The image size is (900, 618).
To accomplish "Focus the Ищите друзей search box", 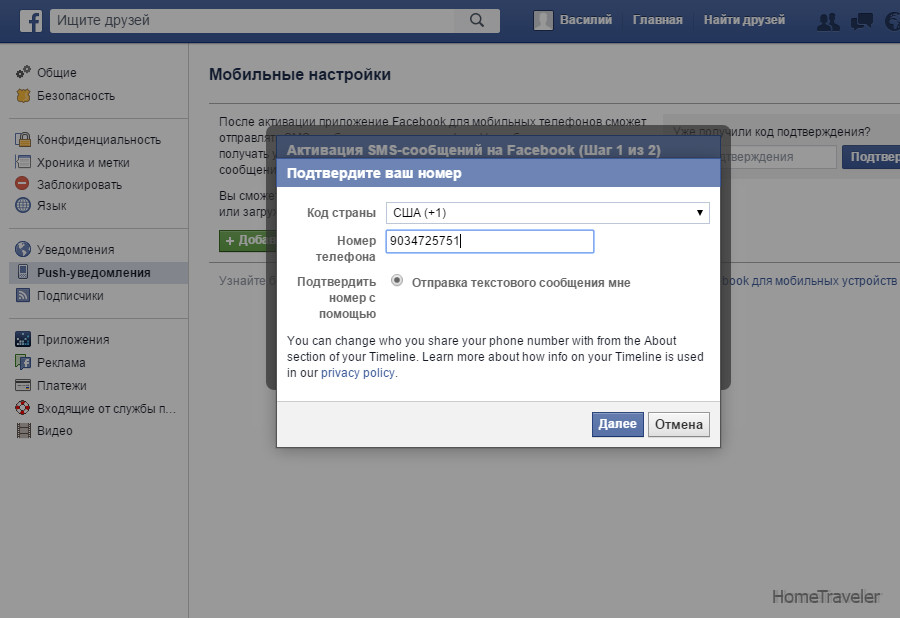I will tap(253, 21).
